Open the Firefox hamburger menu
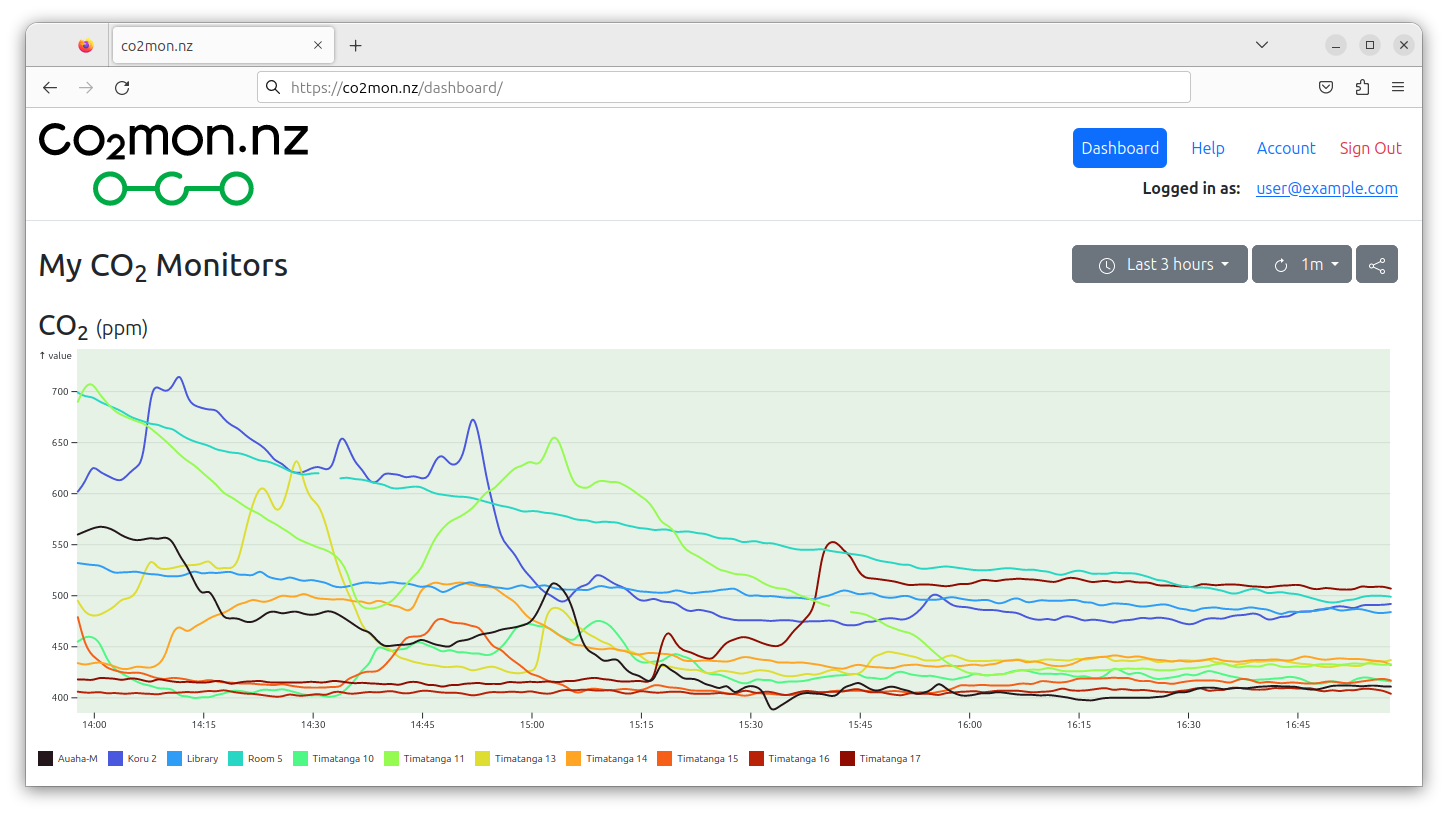1448x815 pixels. pos(1398,87)
